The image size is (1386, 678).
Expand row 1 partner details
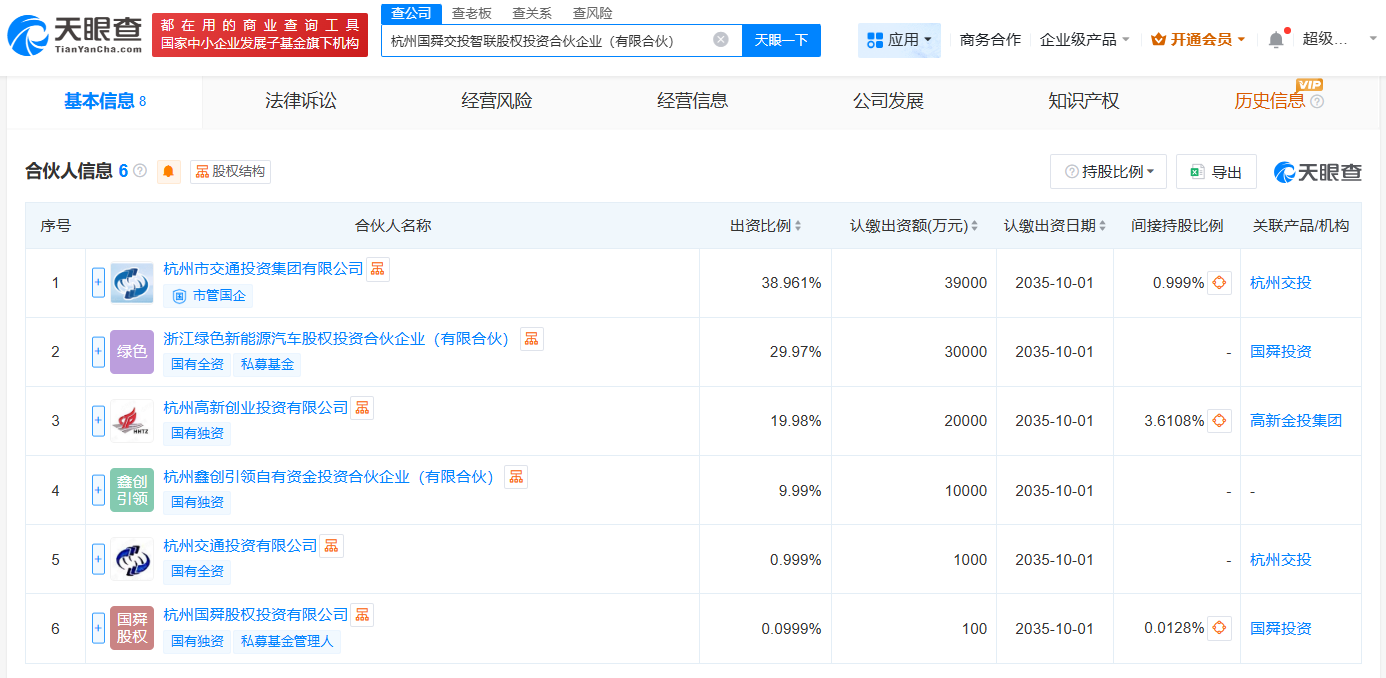(x=98, y=283)
